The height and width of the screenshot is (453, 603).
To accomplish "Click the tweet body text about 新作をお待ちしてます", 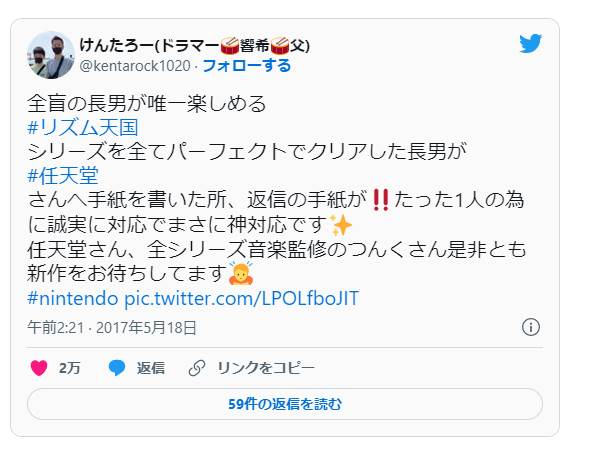I will (x=125, y=274).
